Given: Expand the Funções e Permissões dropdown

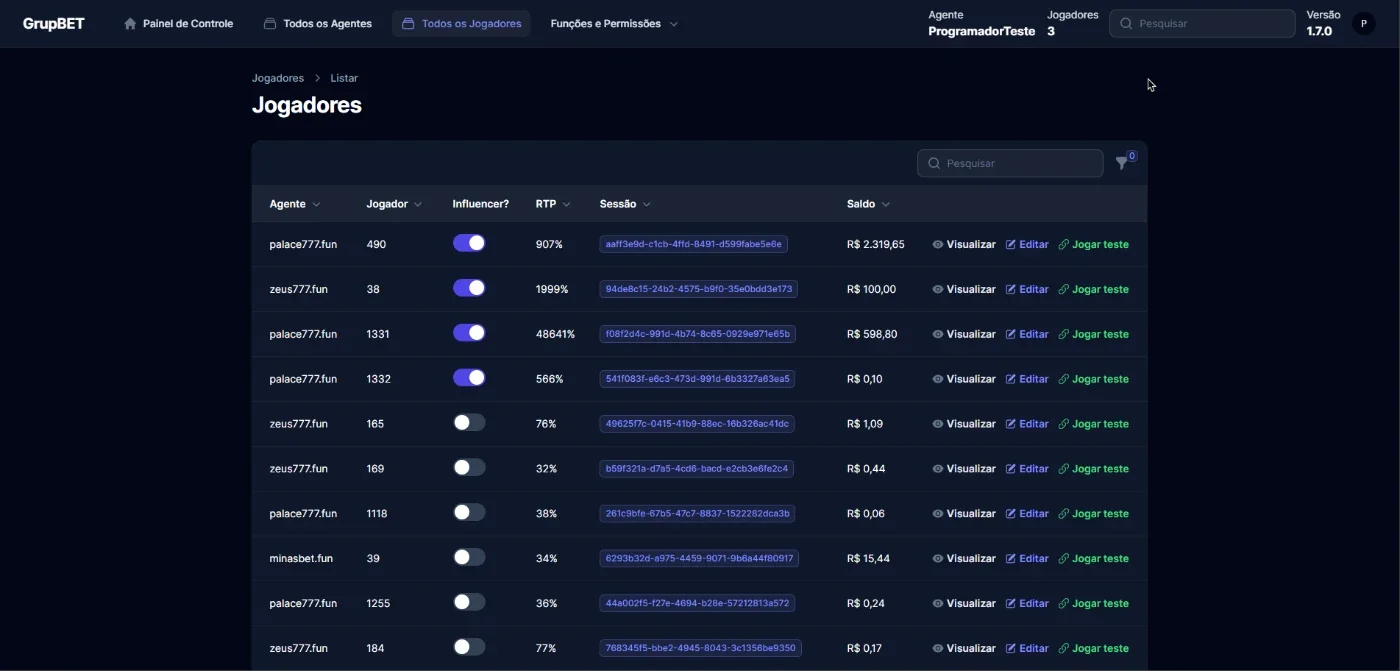Looking at the screenshot, I should [x=614, y=24].
